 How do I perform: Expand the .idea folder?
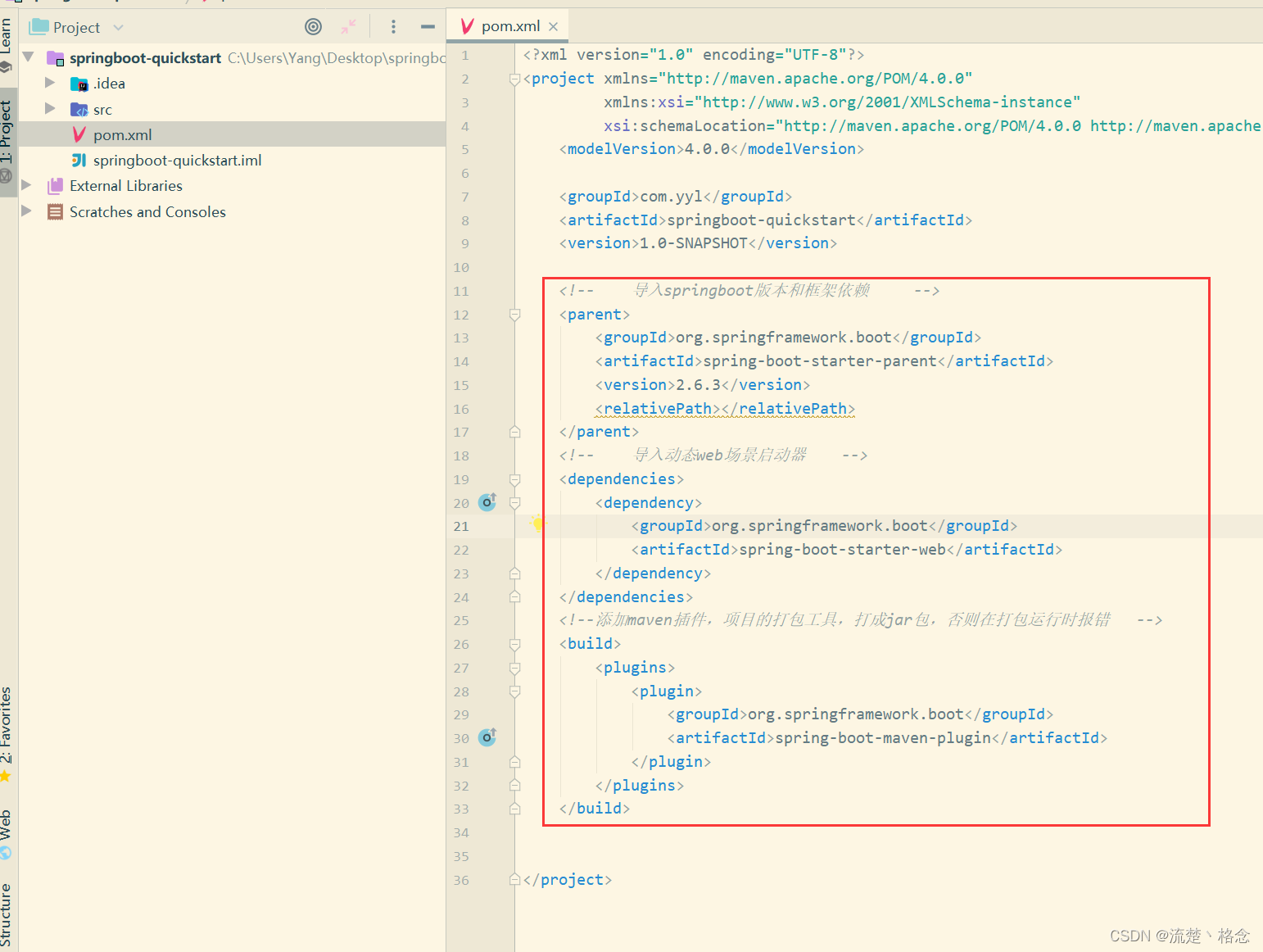click(x=50, y=83)
